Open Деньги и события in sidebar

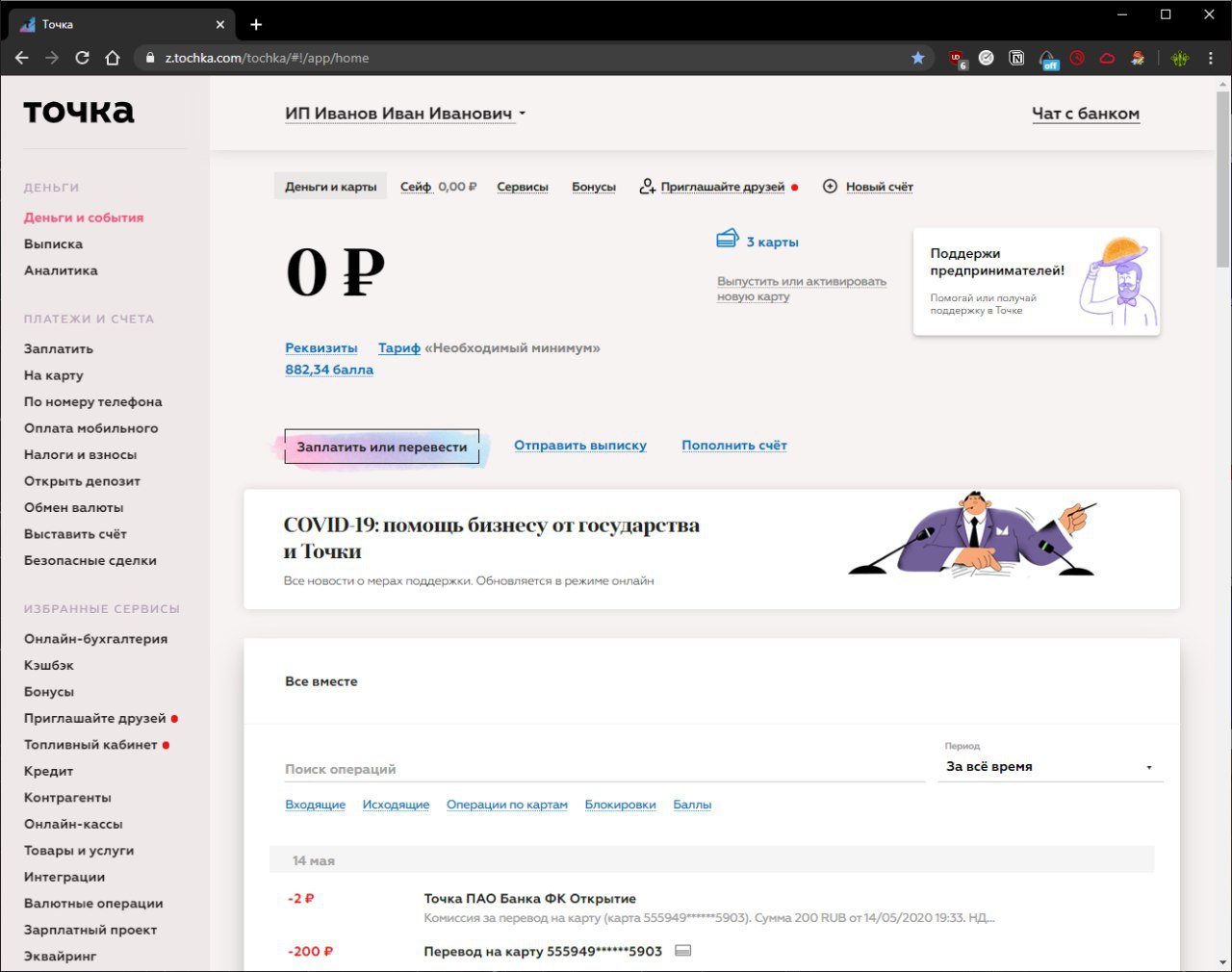coord(84,217)
